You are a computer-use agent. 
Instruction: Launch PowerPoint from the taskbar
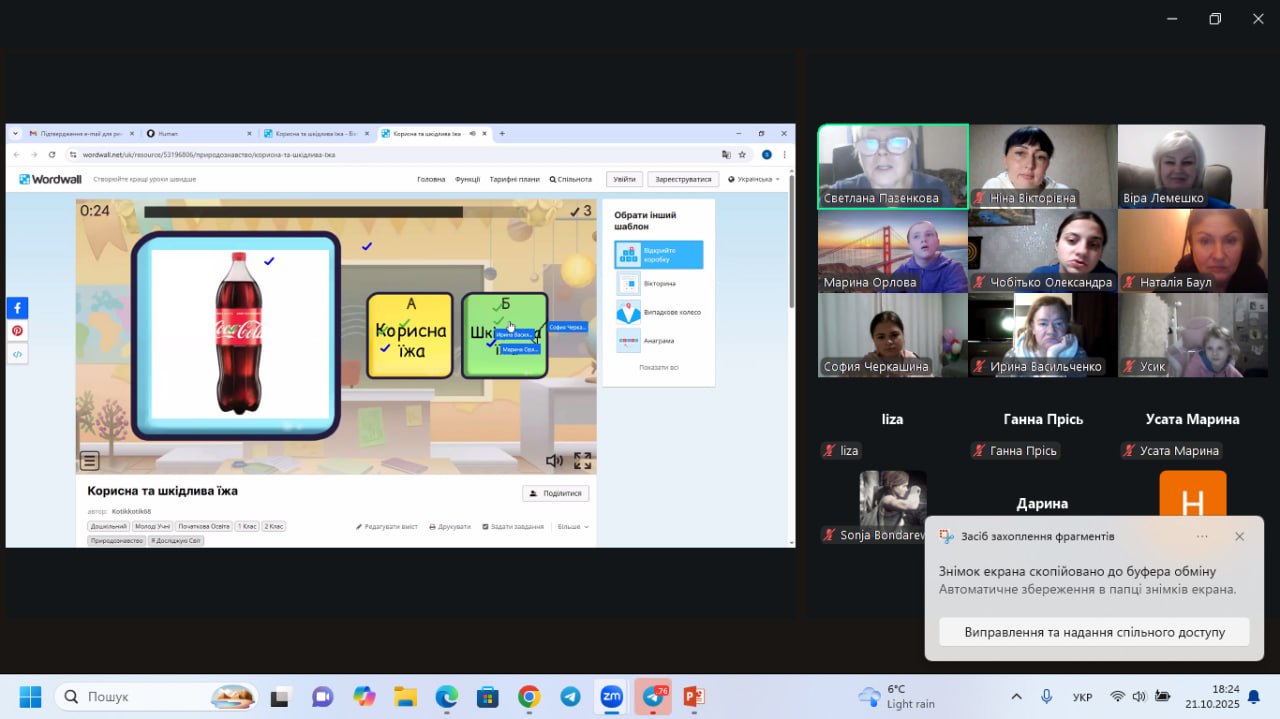[x=693, y=696]
